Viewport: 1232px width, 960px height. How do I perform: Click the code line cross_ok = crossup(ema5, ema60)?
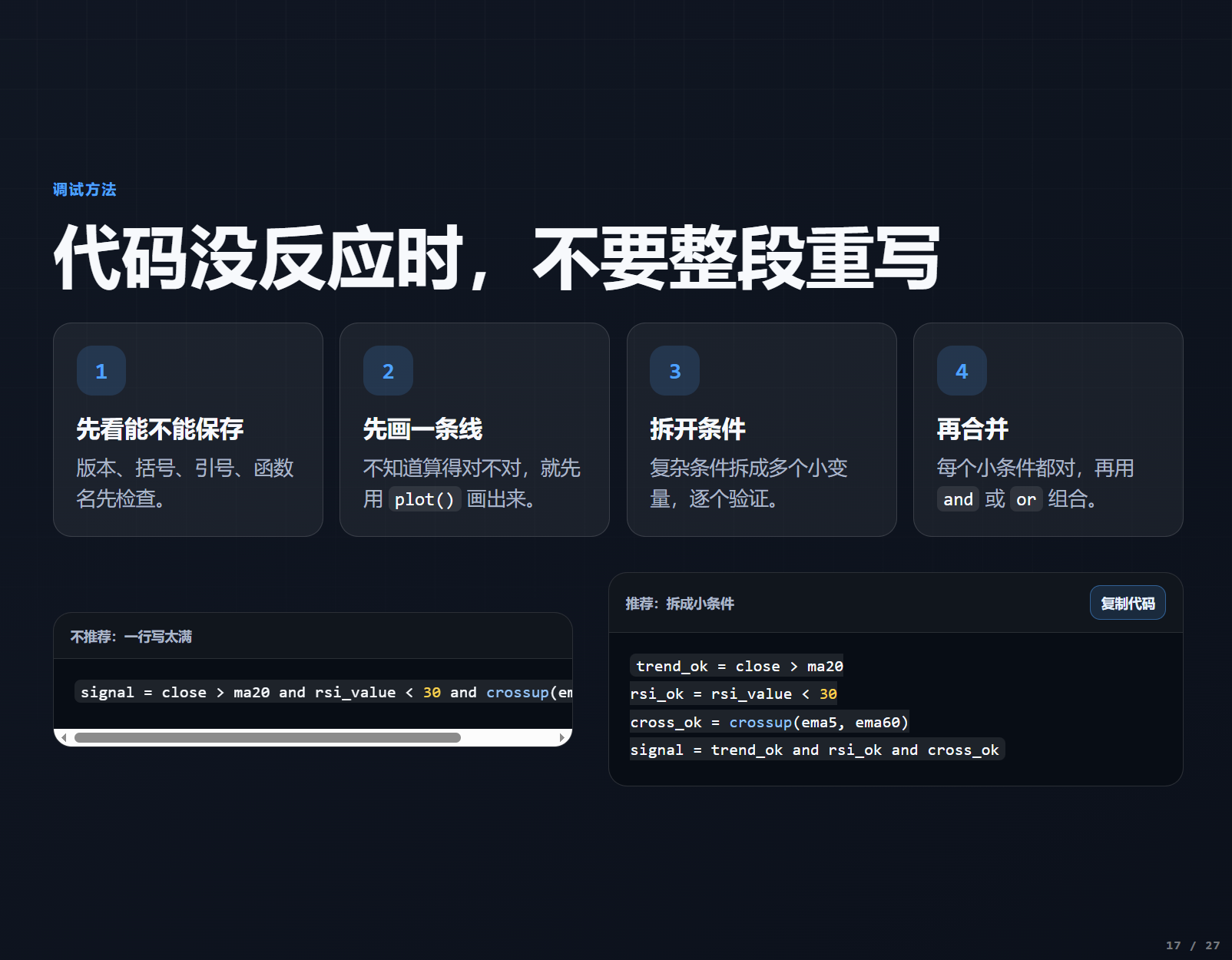click(770, 722)
